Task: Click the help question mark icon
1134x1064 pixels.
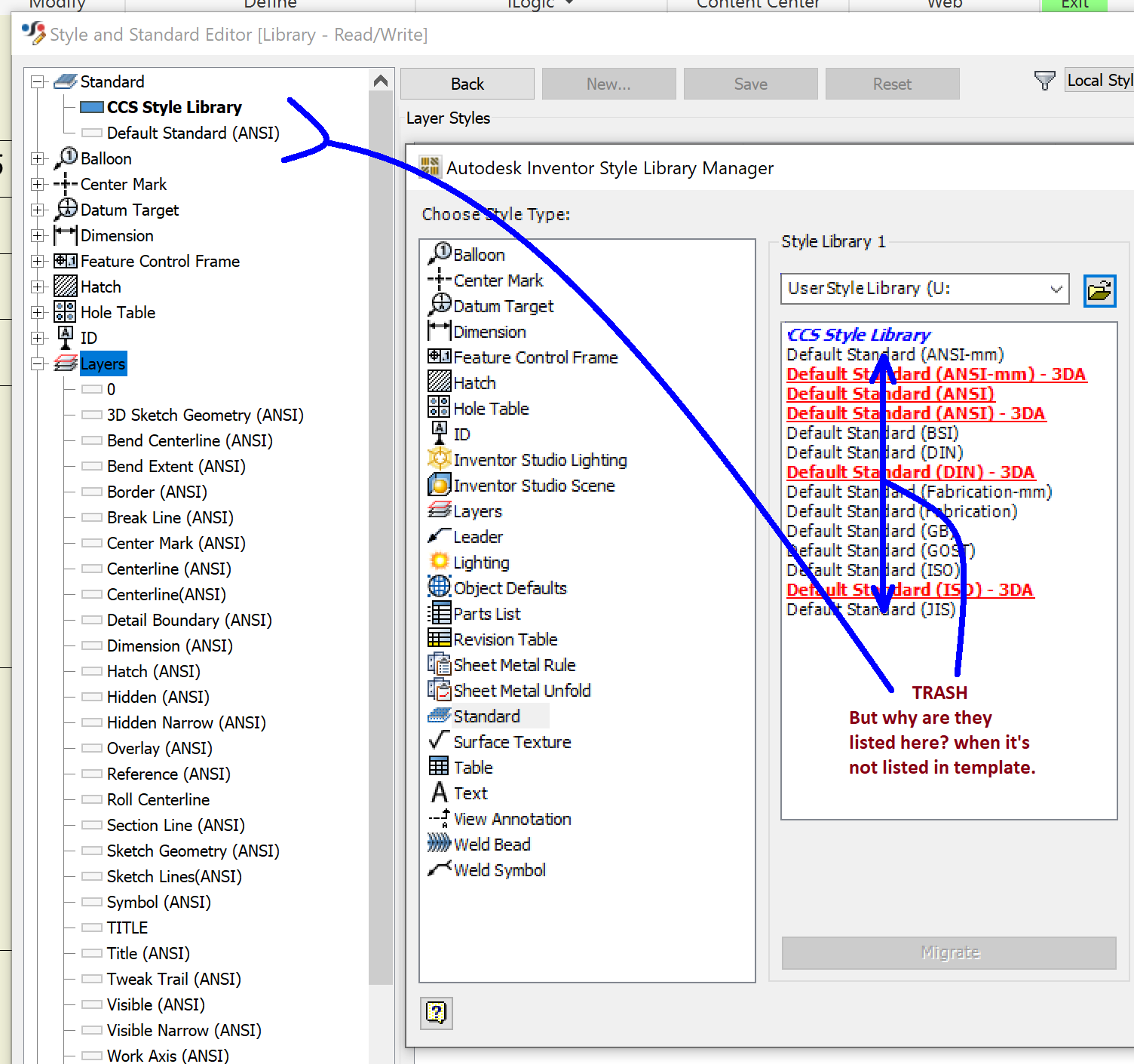Action: click(437, 1013)
